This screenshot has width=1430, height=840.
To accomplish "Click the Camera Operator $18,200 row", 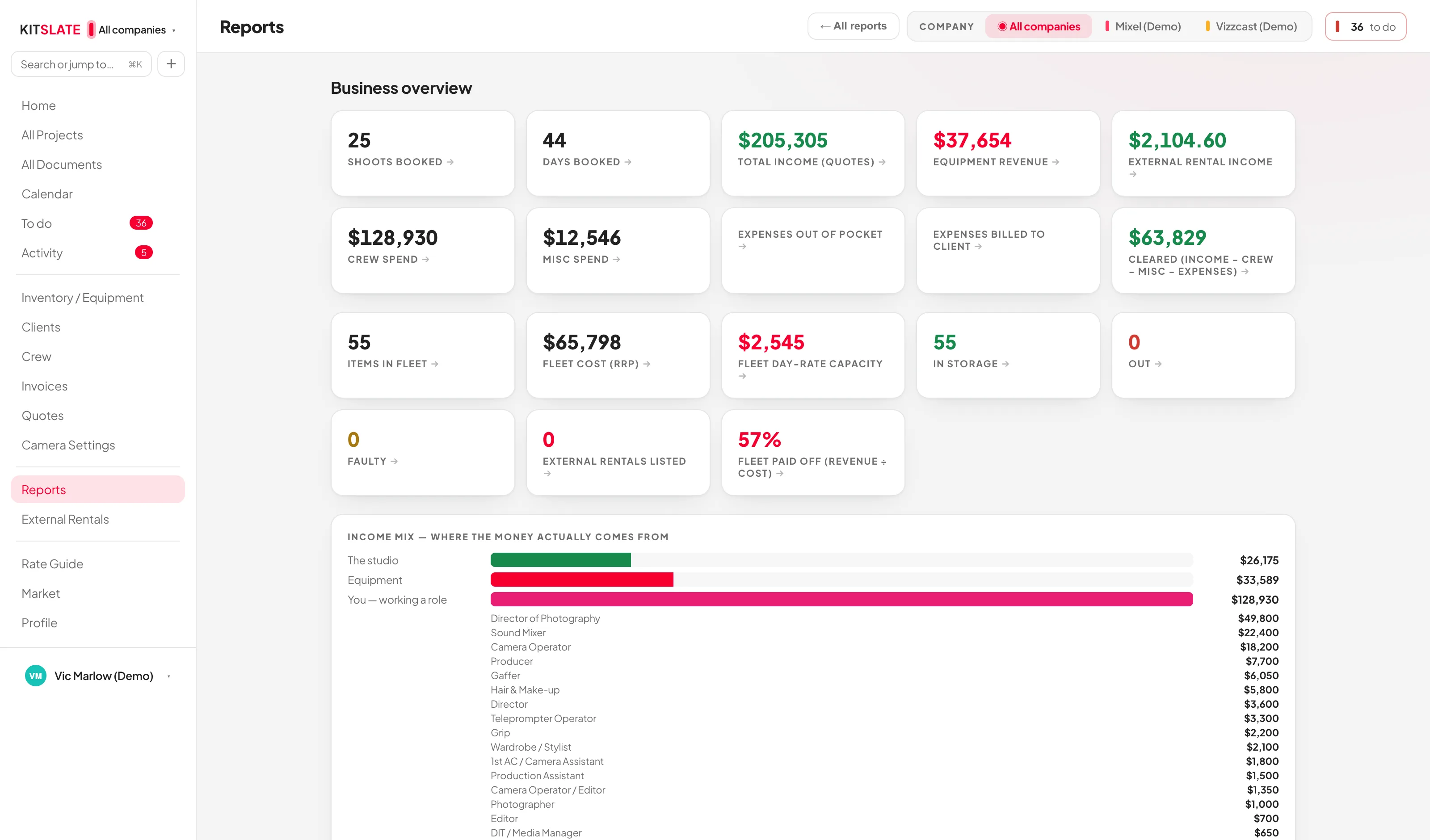I will (x=885, y=647).
